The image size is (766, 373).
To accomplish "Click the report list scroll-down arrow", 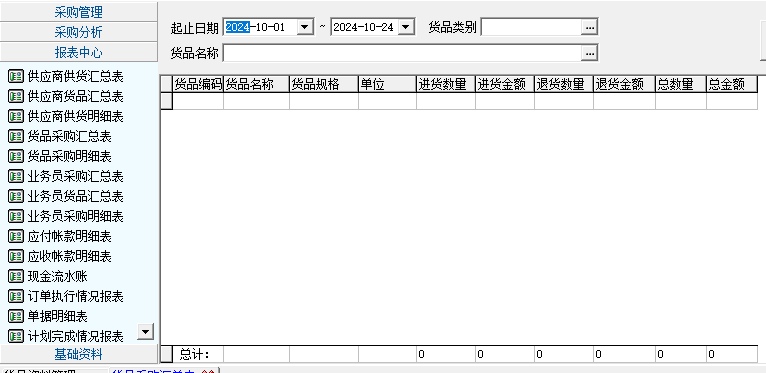I will click(146, 332).
